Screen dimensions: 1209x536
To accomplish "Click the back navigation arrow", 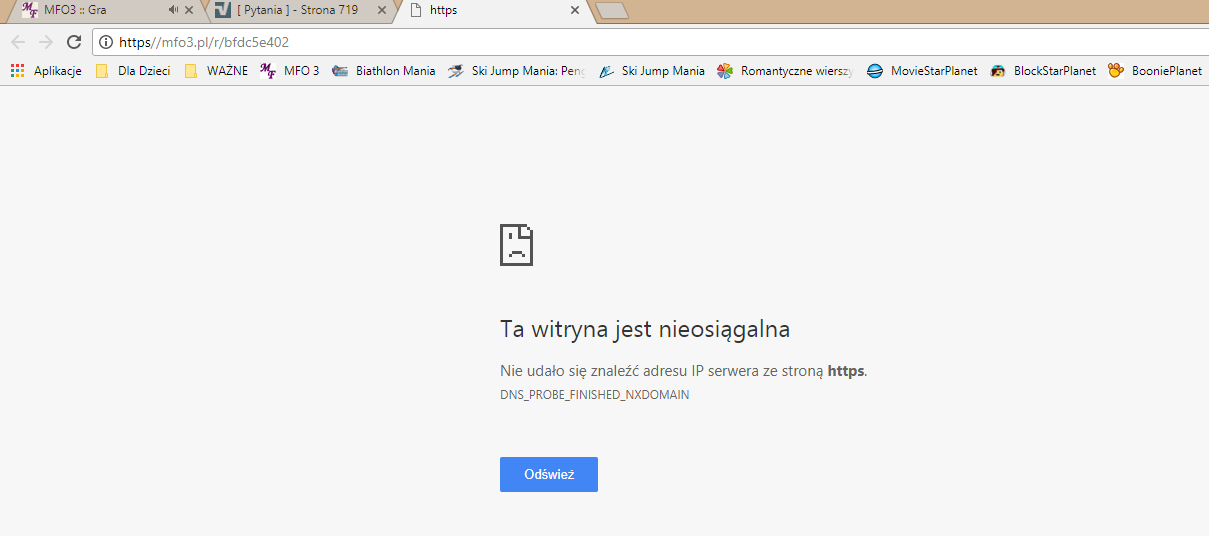I will [x=18, y=42].
